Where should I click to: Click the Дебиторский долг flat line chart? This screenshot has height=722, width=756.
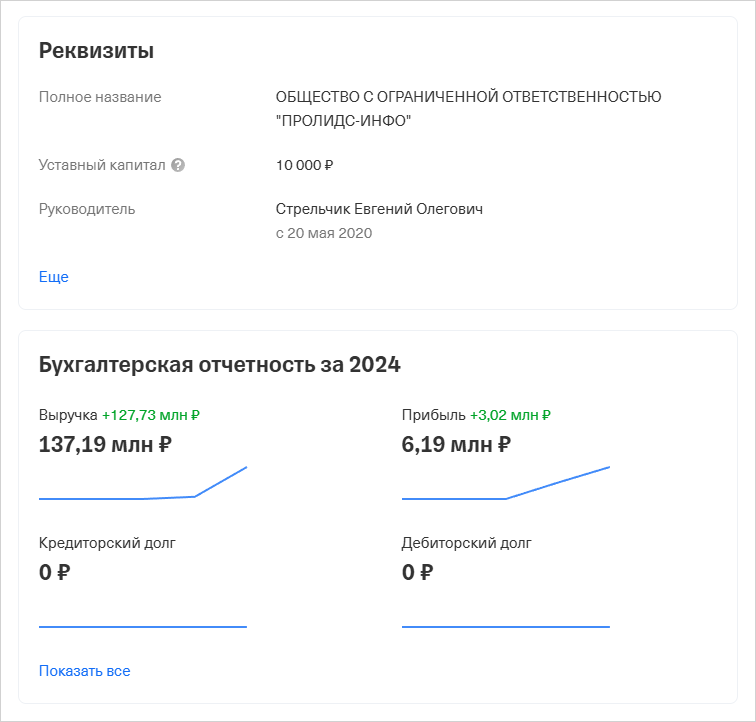tap(506, 626)
